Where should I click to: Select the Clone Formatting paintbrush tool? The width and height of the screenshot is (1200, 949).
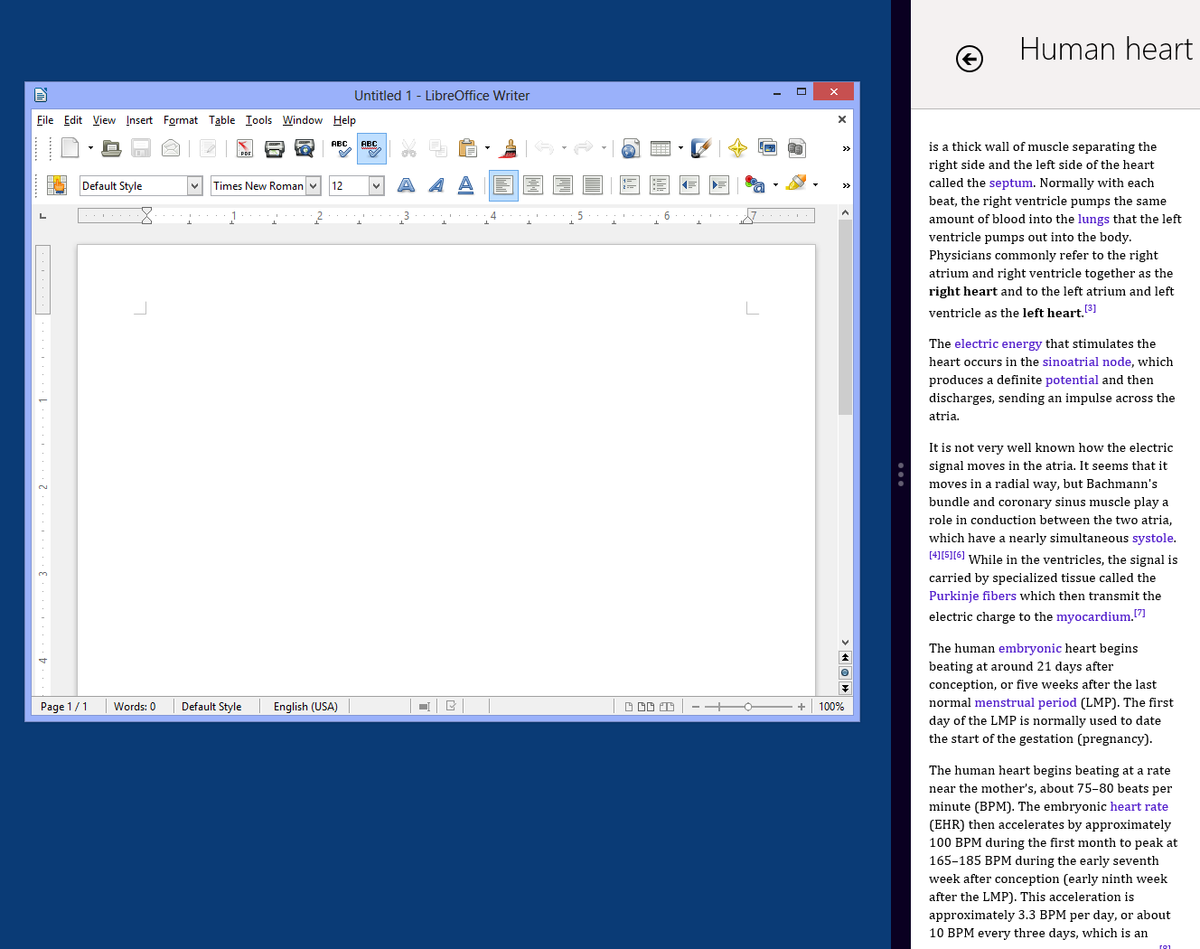tap(510, 148)
